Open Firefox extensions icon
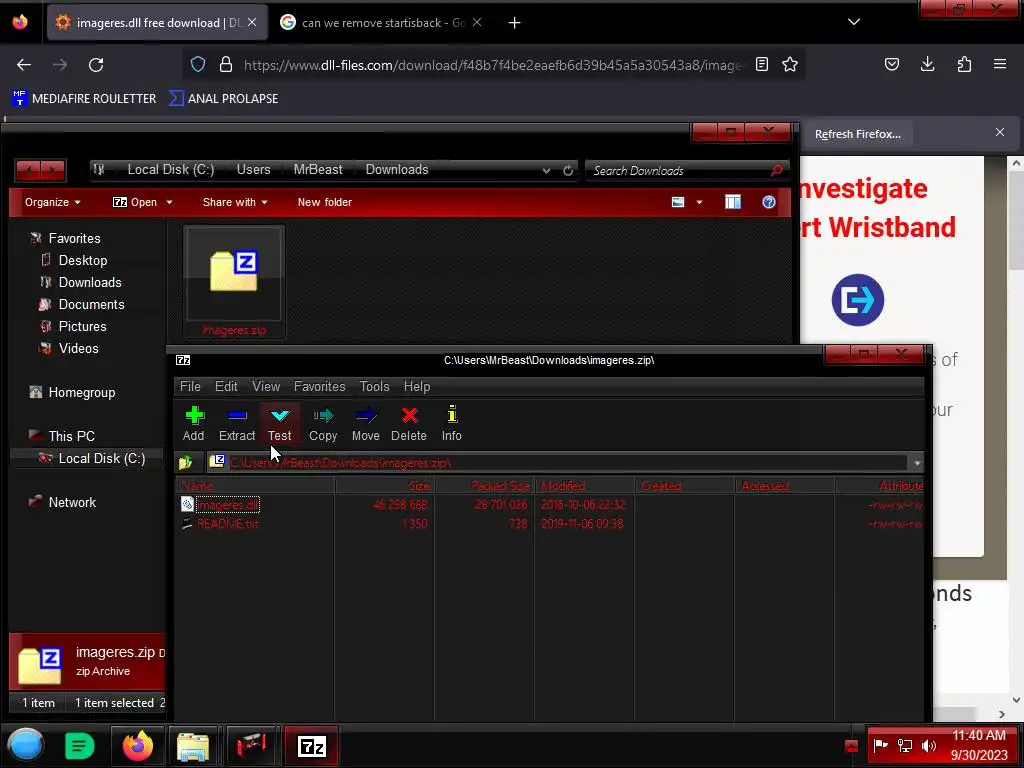Viewport: 1024px width, 768px height. click(x=964, y=64)
